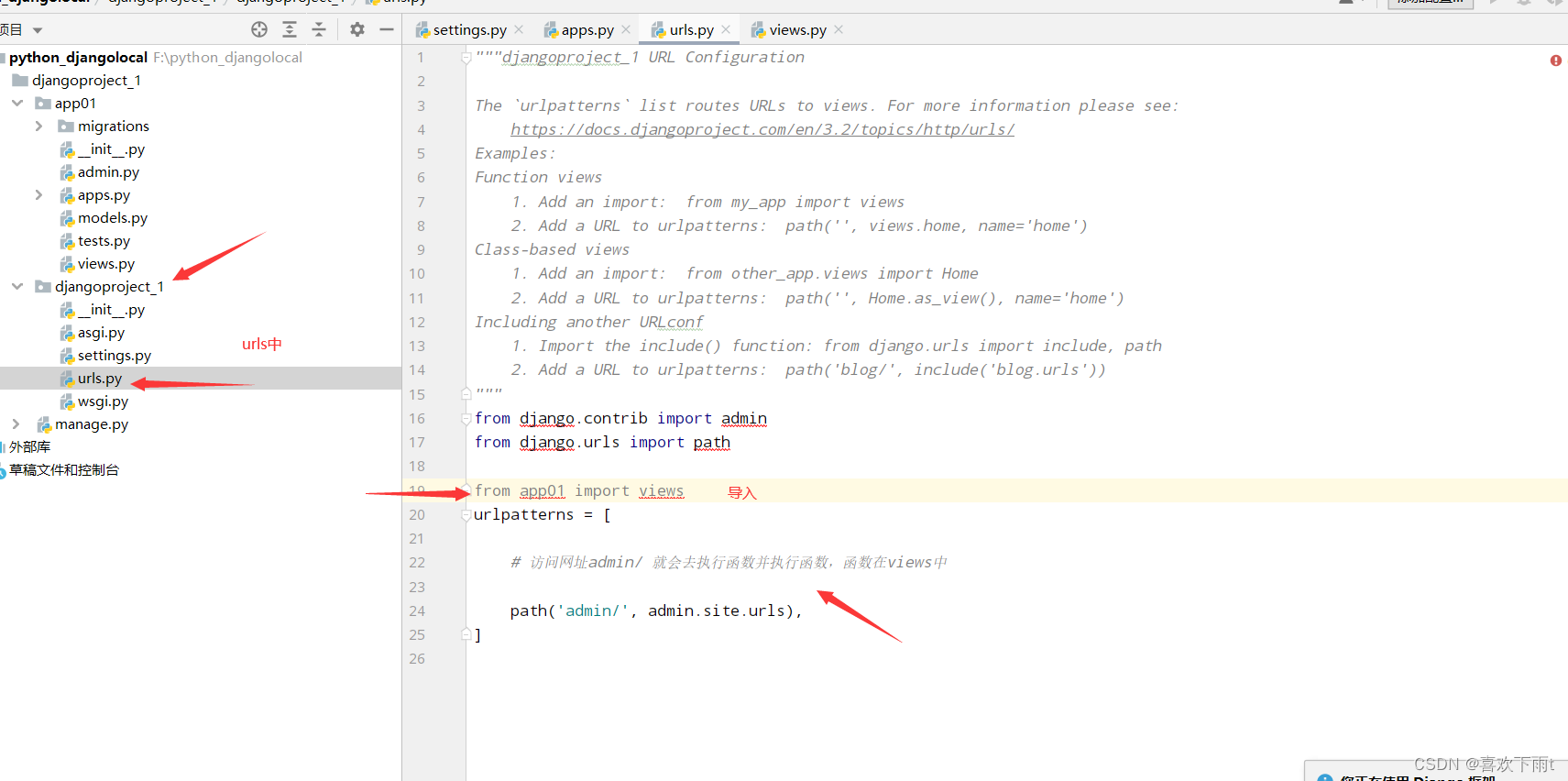Collapse all nodes in project tree
The width and height of the screenshot is (1568, 781).
pyautogui.click(x=319, y=29)
